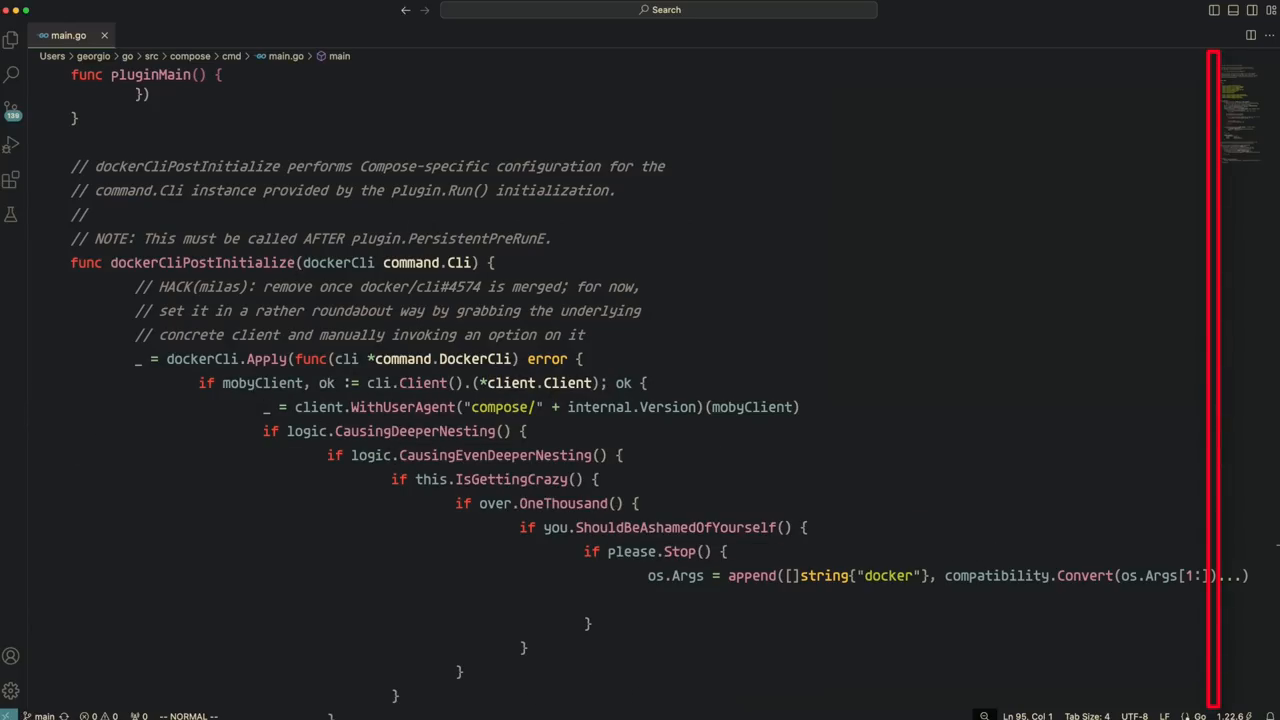Toggle the secondary side bar
The width and height of the screenshot is (1280, 720).
[1252, 10]
